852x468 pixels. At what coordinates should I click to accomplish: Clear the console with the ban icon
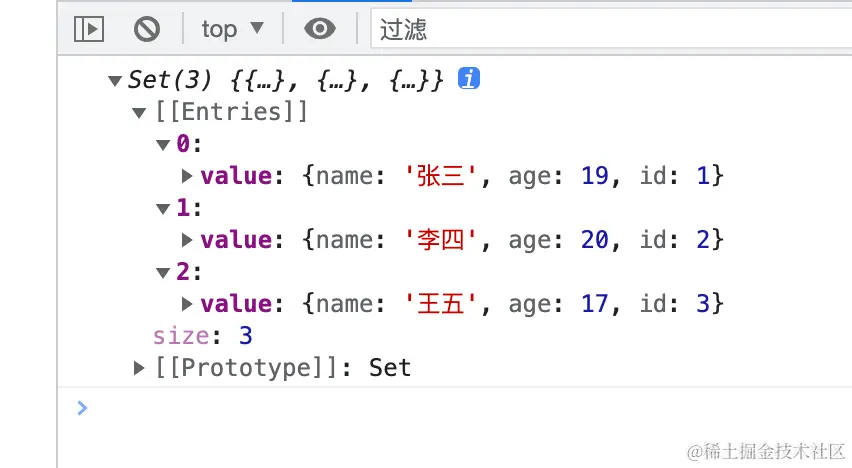(147, 29)
